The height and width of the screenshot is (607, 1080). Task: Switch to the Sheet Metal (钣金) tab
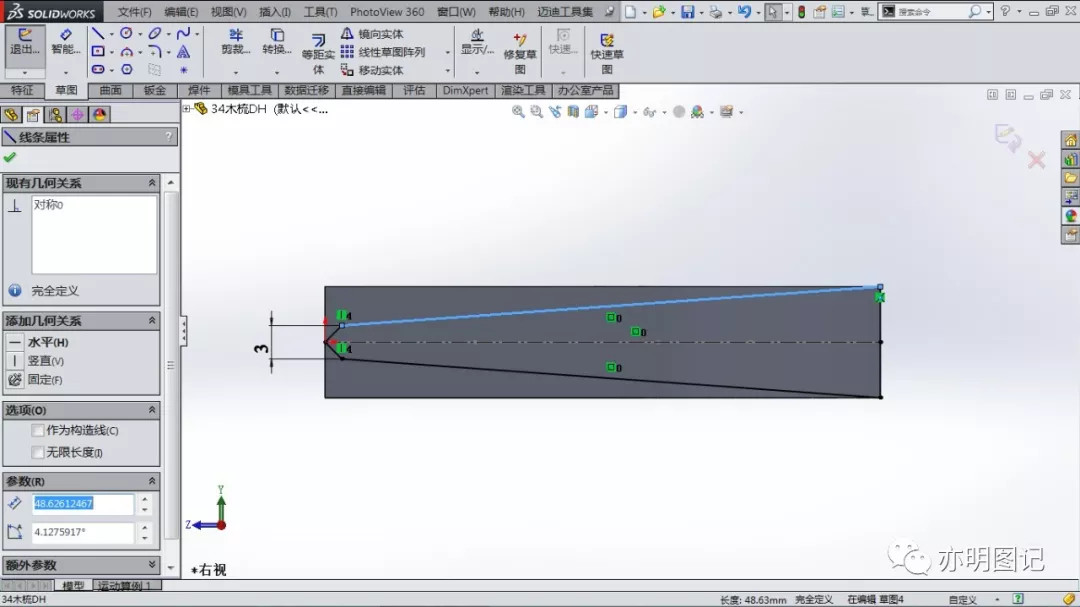pos(155,90)
